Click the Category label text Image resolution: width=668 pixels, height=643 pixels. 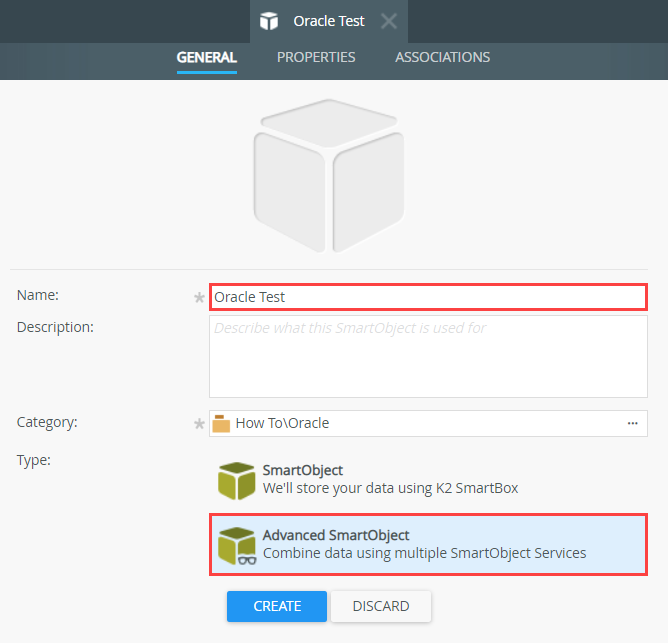point(47,422)
